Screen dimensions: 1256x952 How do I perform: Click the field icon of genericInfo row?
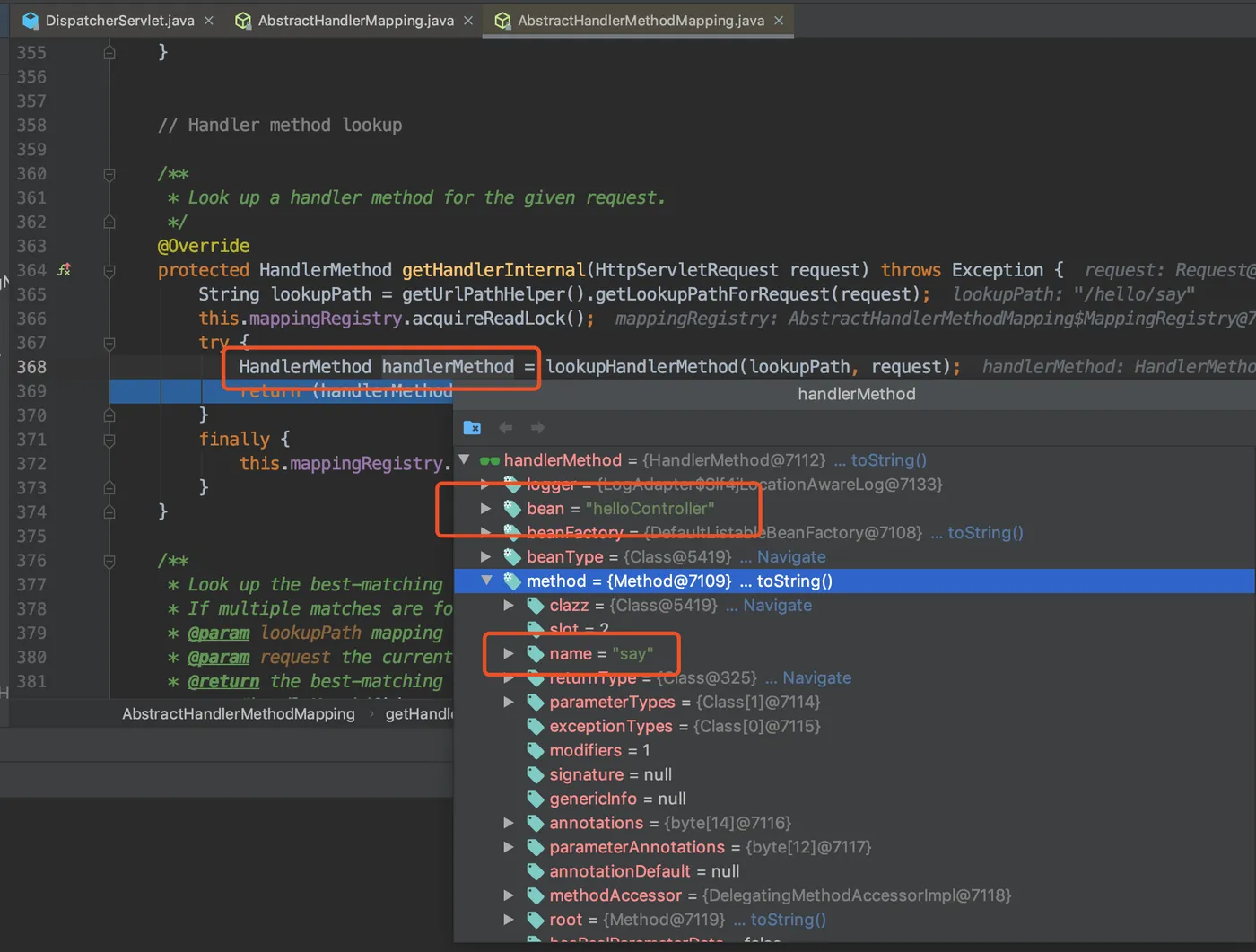tap(536, 799)
